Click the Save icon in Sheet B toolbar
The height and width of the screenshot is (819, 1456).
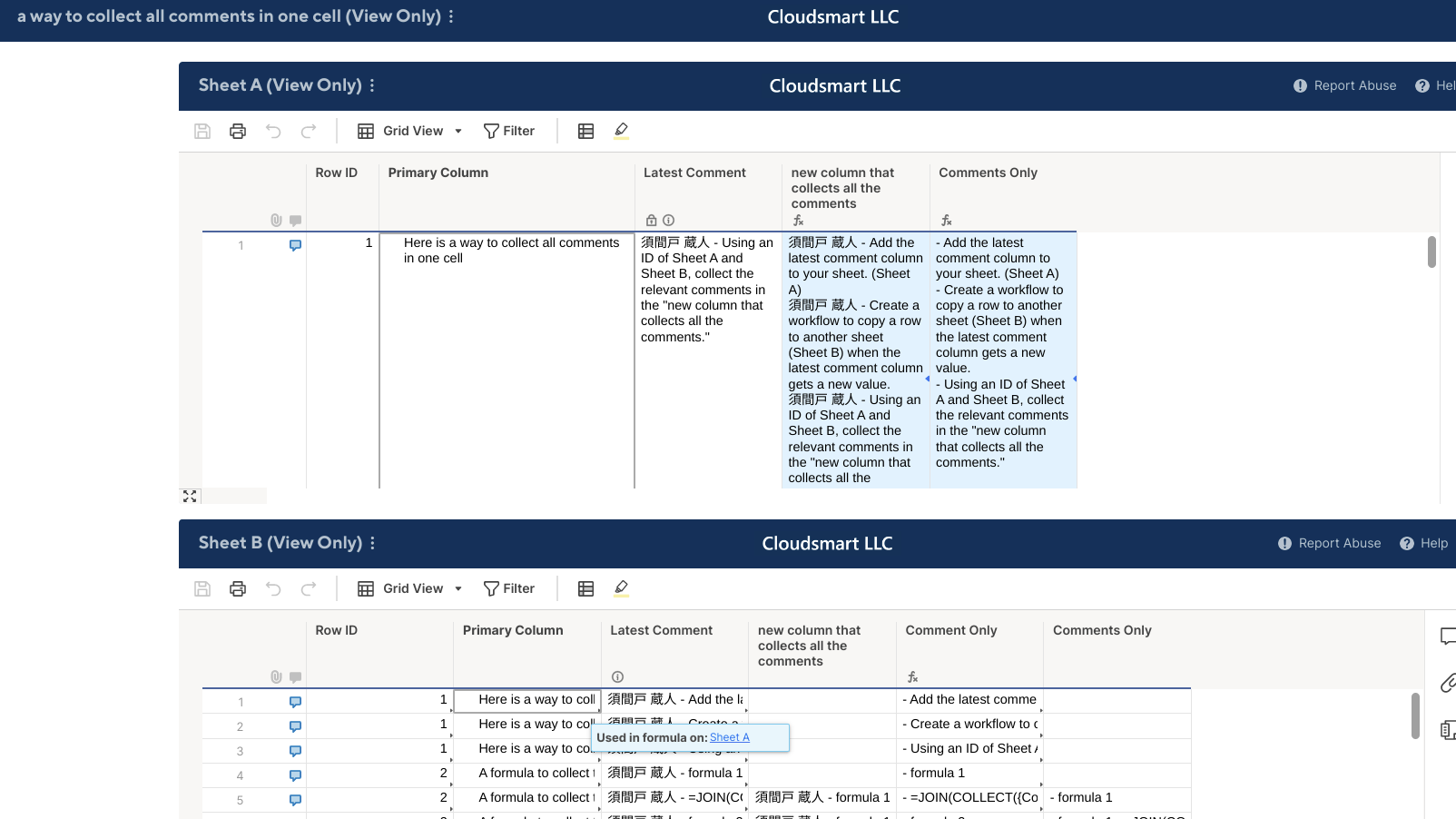pyautogui.click(x=202, y=588)
